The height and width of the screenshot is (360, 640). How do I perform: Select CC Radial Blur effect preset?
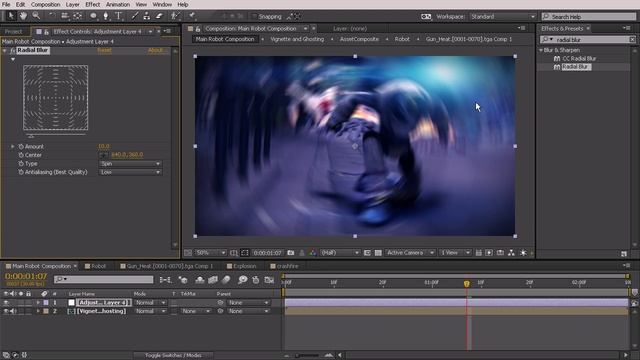click(579, 58)
